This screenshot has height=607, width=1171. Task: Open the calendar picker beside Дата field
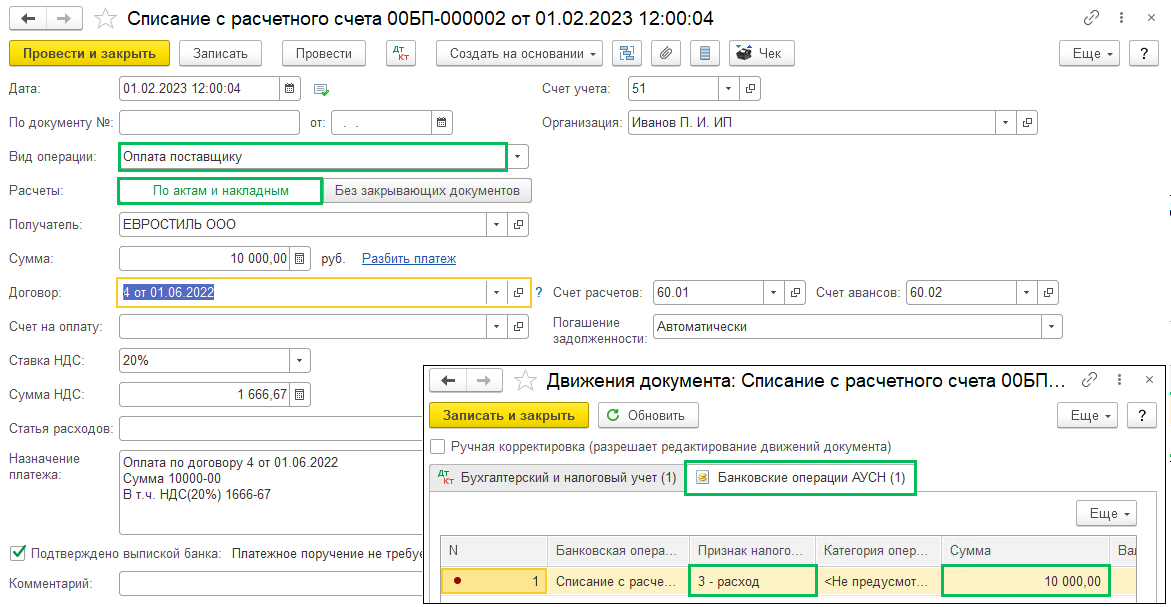(289, 89)
